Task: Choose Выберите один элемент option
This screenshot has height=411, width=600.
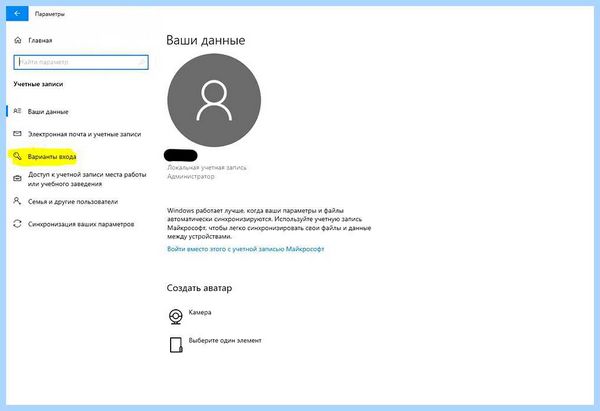Action: (225, 340)
